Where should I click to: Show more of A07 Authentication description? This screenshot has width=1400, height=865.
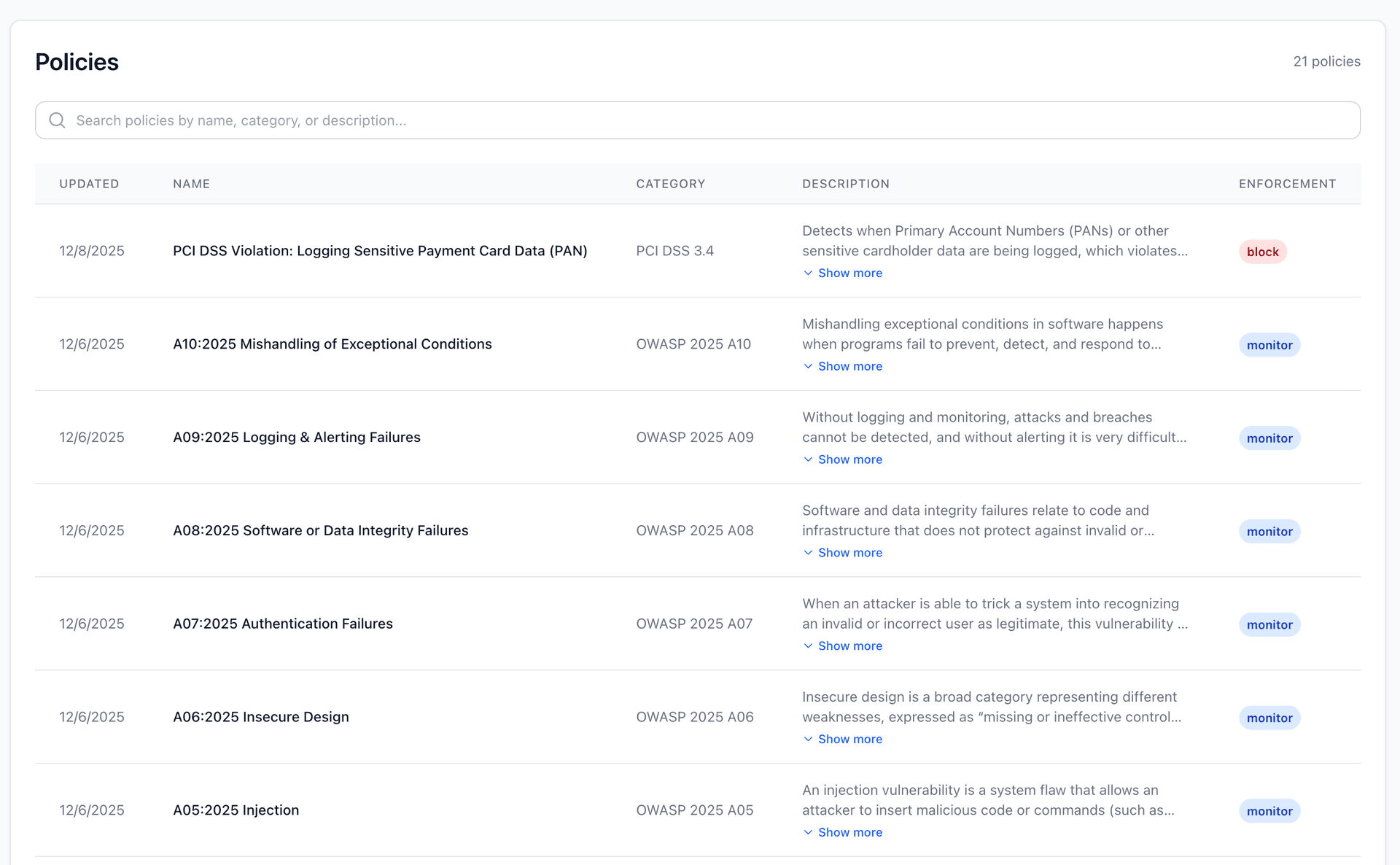click(x=842, y=646)
